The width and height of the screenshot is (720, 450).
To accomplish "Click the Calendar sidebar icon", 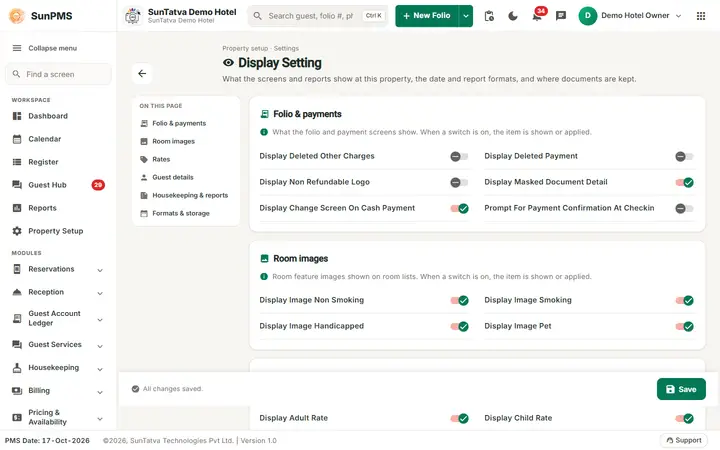I will (17, 139).
